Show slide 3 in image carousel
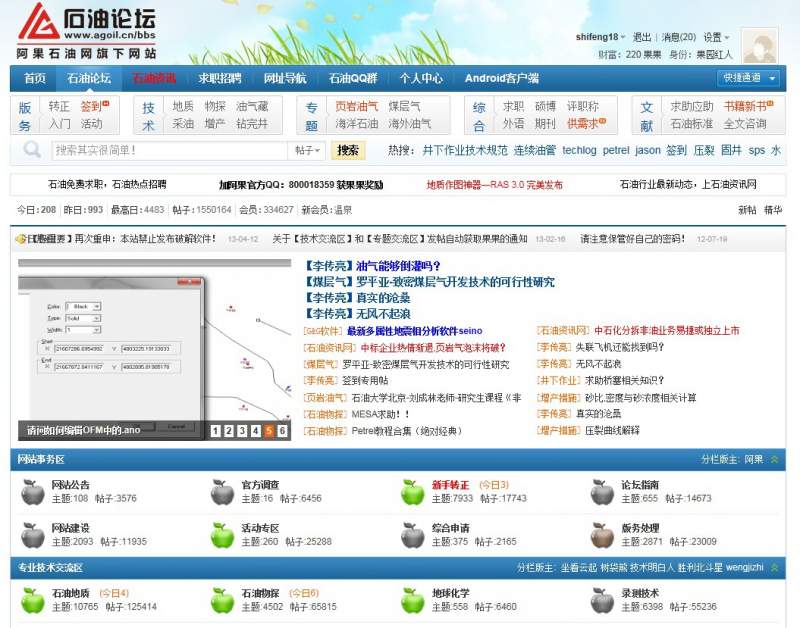The width and height of the screenshot is (800, 628). [242, 431]
